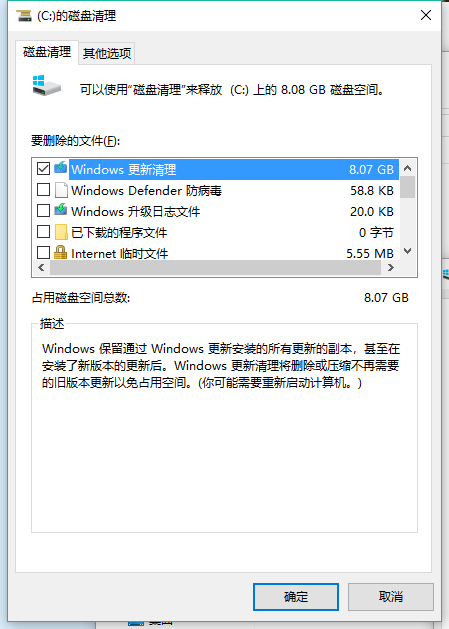The image size is (449, 629).
Task: Enable the 已下载的程序文件 checkbox
Action: (43, 231)
